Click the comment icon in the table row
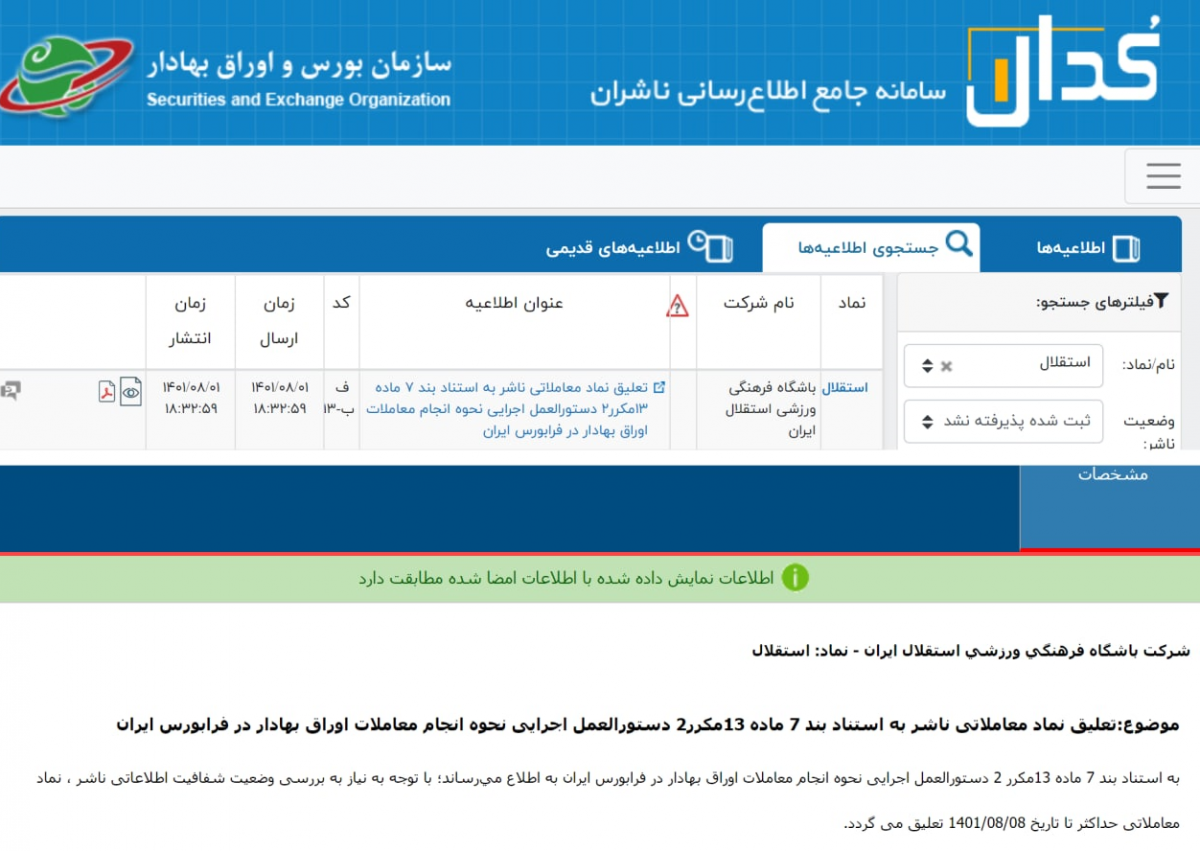 click(x=11, y=391)
